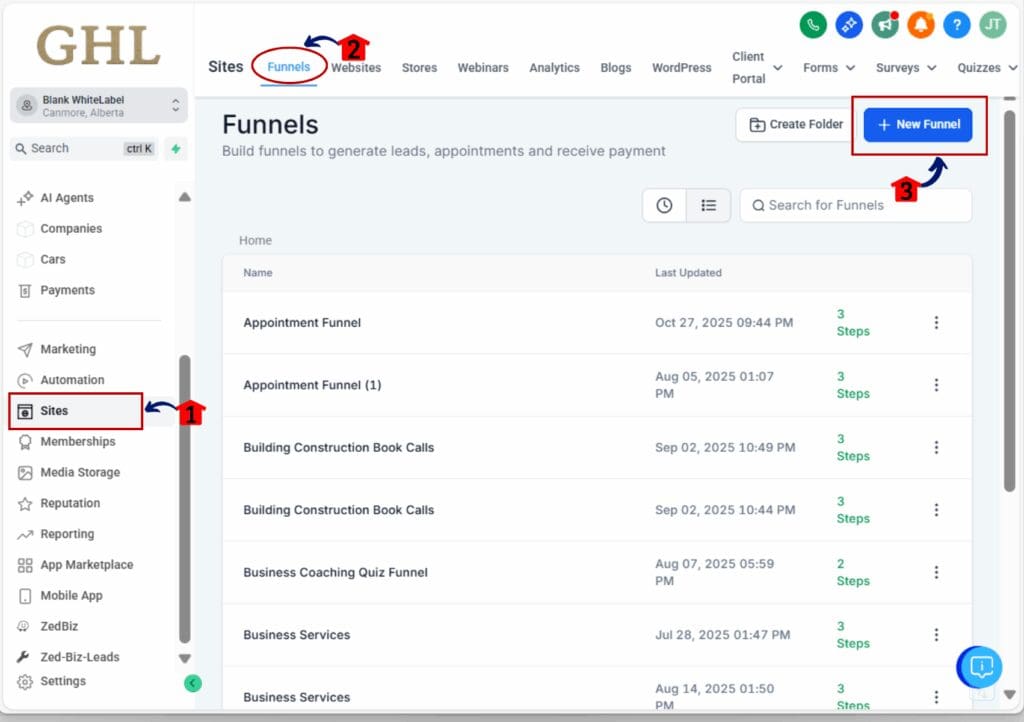Click the JT profile avatar

pyautogui.click(x=992, y=25)
